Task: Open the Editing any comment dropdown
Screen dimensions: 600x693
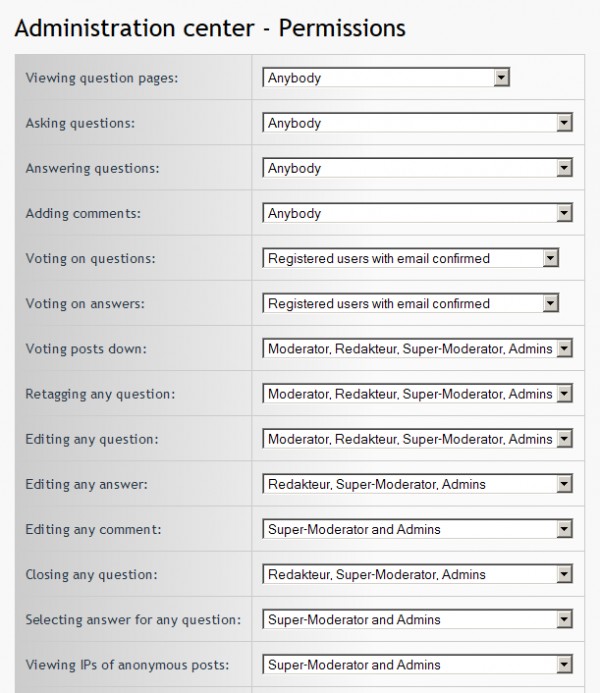Action: pyautogui.click(x=417, y=529)
